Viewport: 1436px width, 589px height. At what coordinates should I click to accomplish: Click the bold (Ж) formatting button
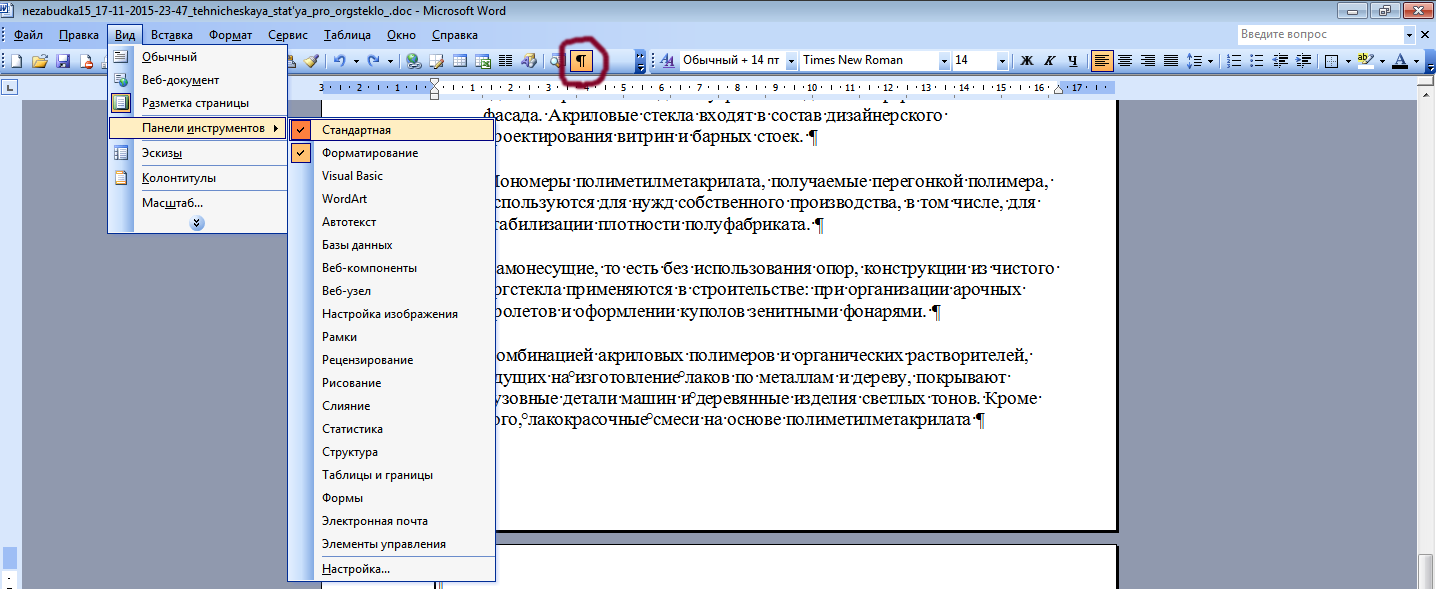(1026, 61)
